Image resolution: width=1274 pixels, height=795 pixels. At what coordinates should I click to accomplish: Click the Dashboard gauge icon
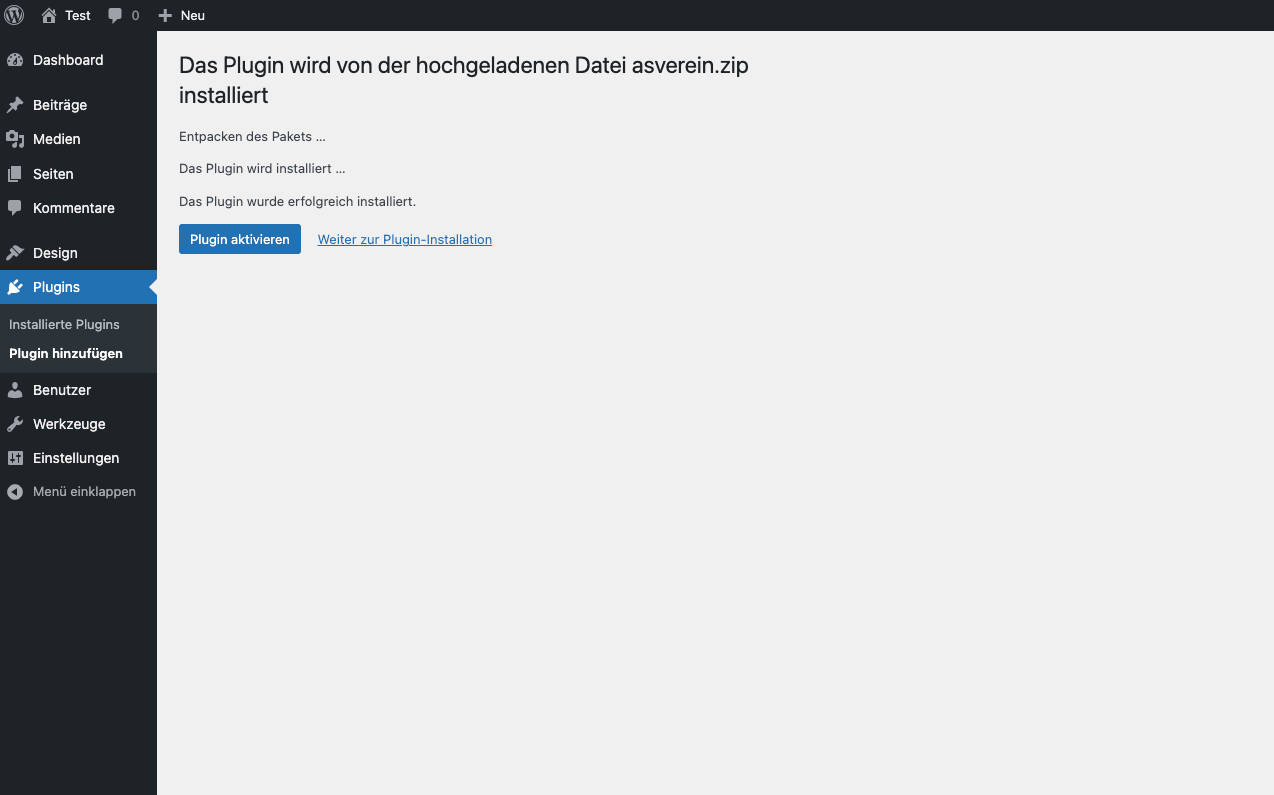tap(15, 60)
